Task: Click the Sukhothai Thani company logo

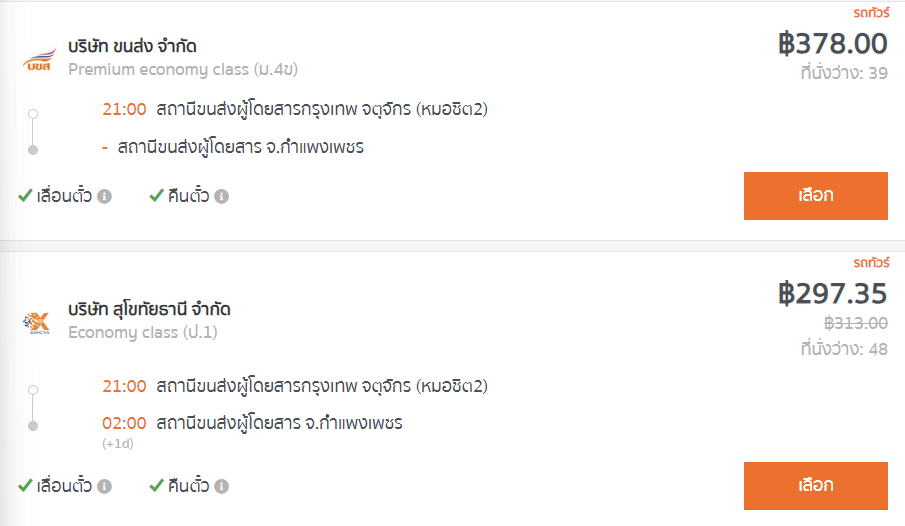Action: [x=36, y=323]
